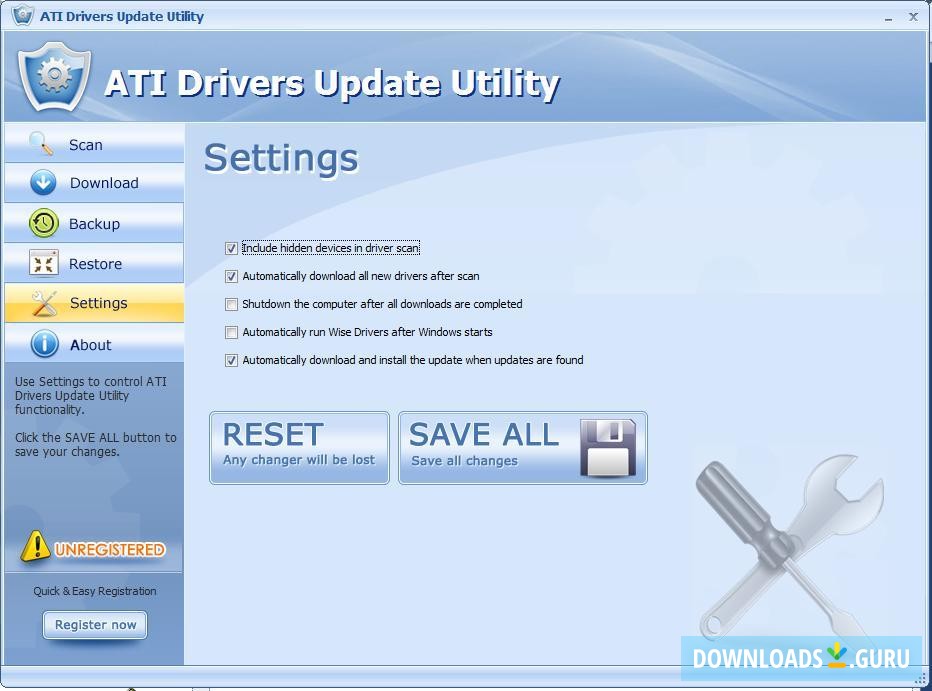
Task: Select the Restore tool icon
Action: [44, 262]
